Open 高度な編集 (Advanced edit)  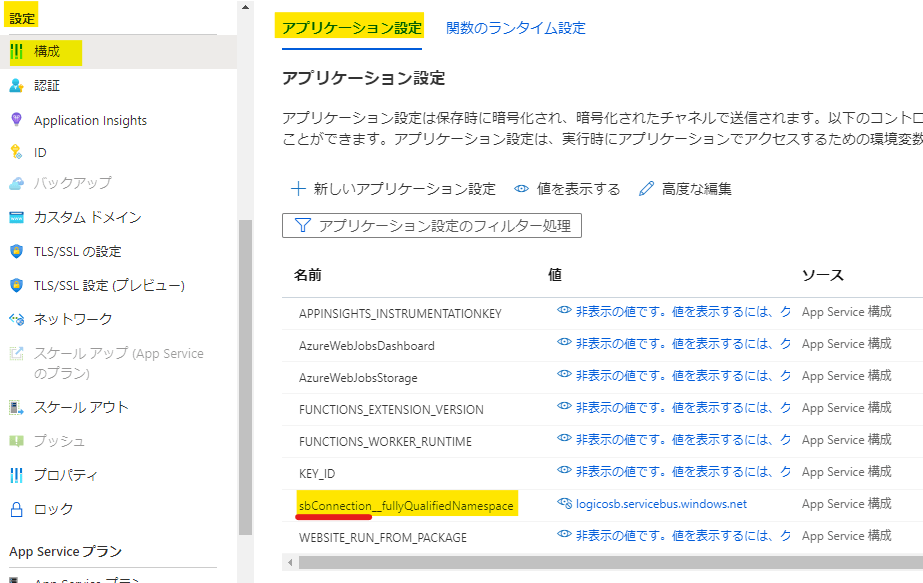[x=685, y=189]
